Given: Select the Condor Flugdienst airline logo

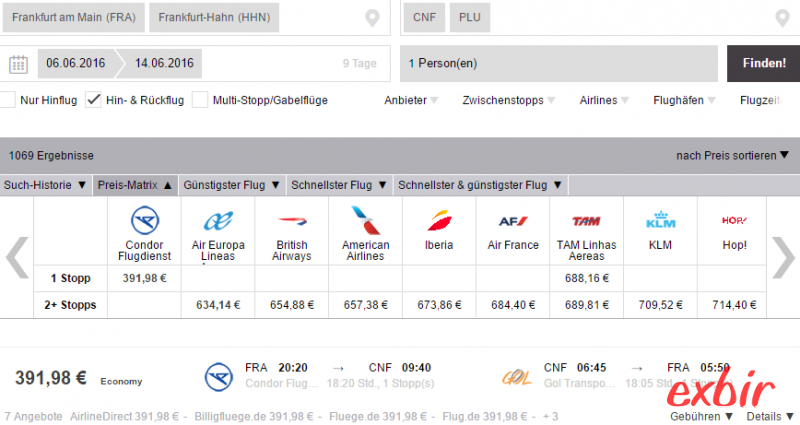Looking at the screenshot, I should [x=145, y=220].
